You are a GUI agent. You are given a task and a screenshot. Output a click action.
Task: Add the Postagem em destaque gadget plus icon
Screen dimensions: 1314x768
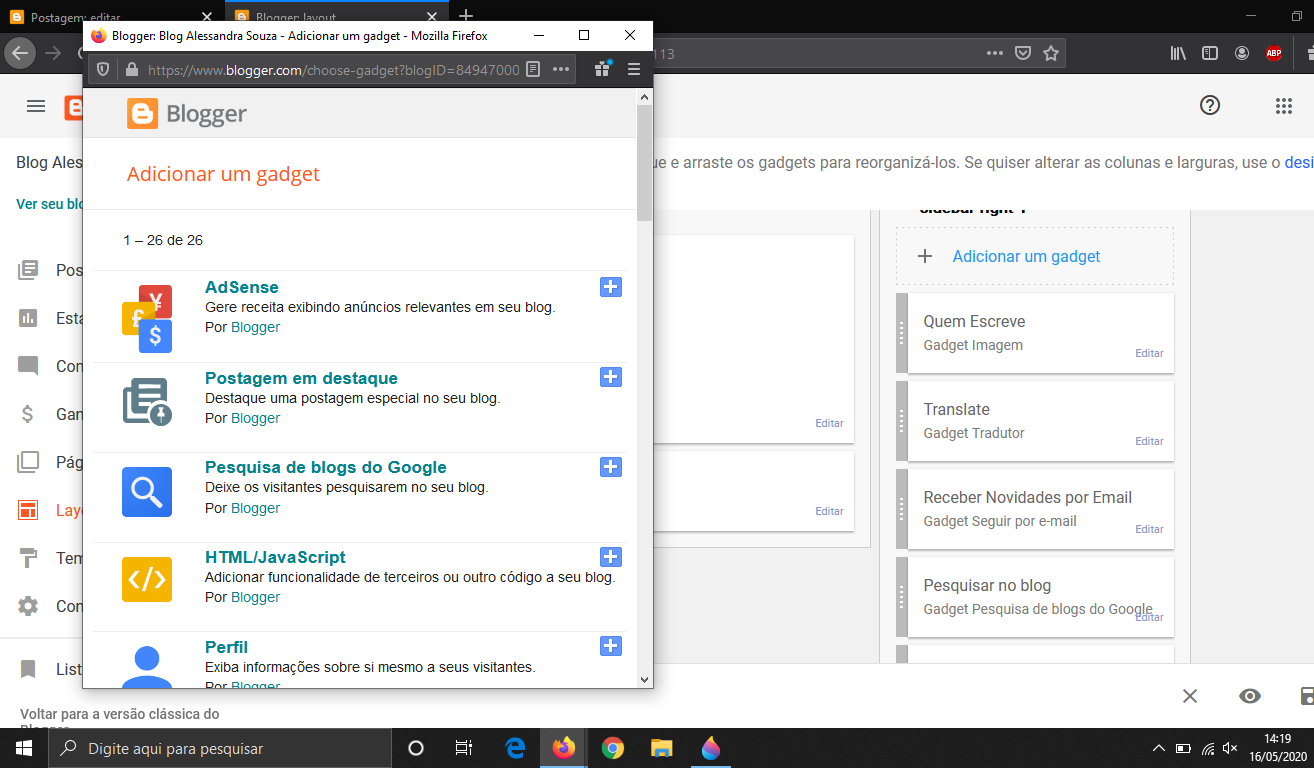click(611, 377)
